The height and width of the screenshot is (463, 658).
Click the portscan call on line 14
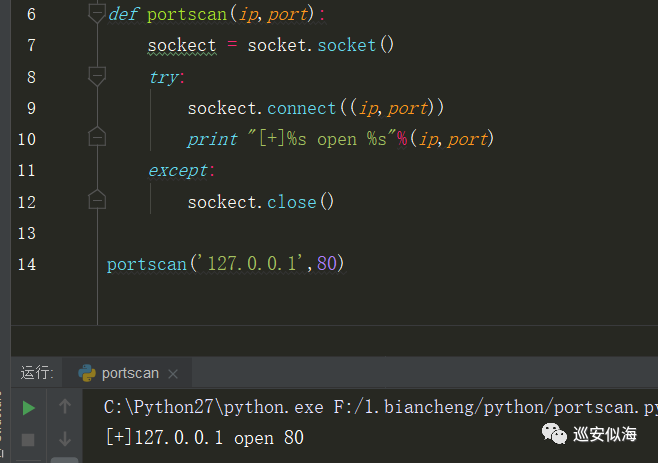[146, 264]
